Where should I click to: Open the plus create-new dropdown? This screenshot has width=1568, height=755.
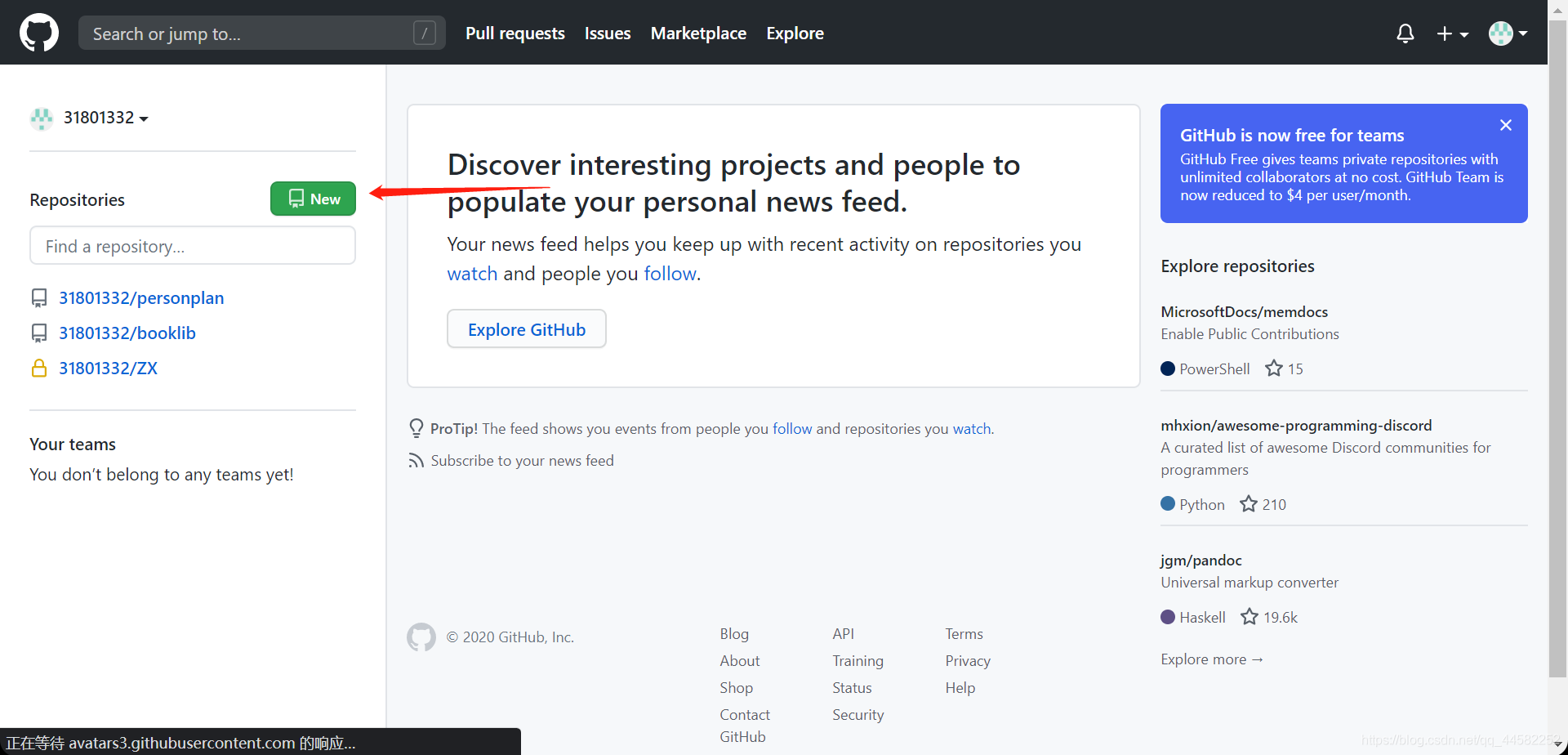point(1453,34)
